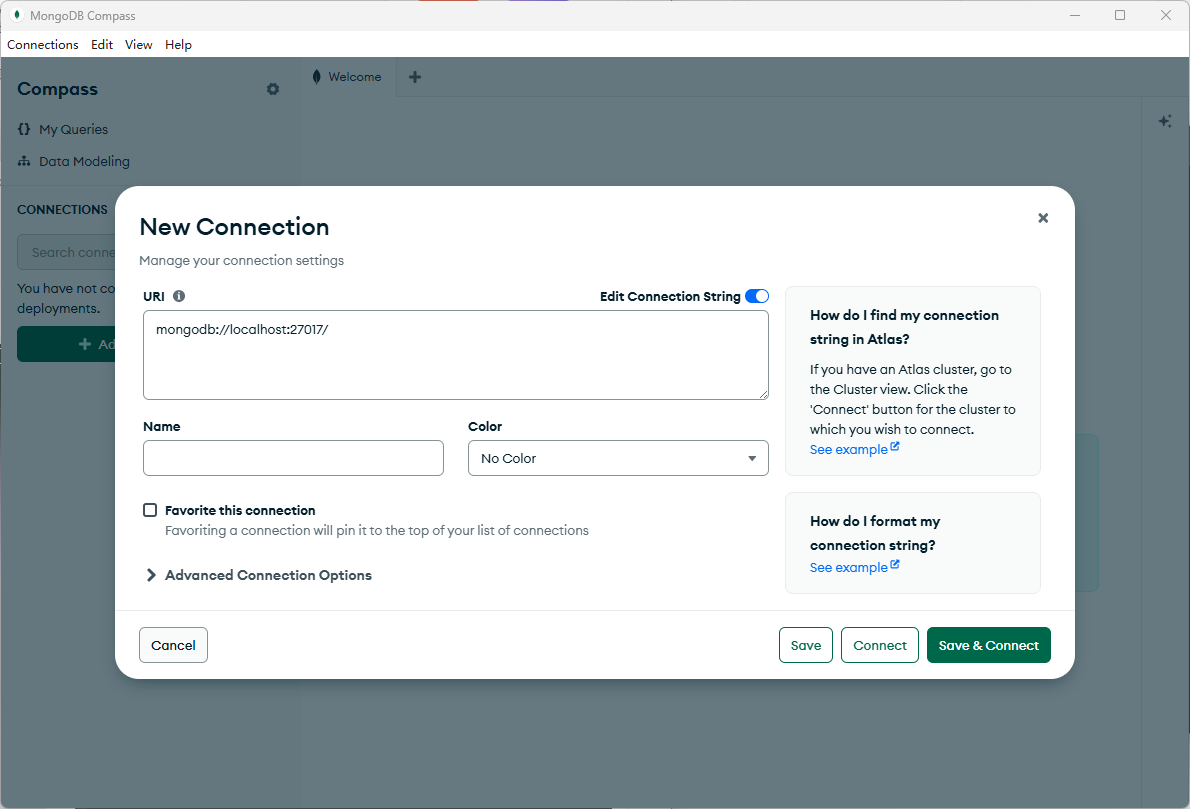Click the Save & Connect button

point(988,645)
